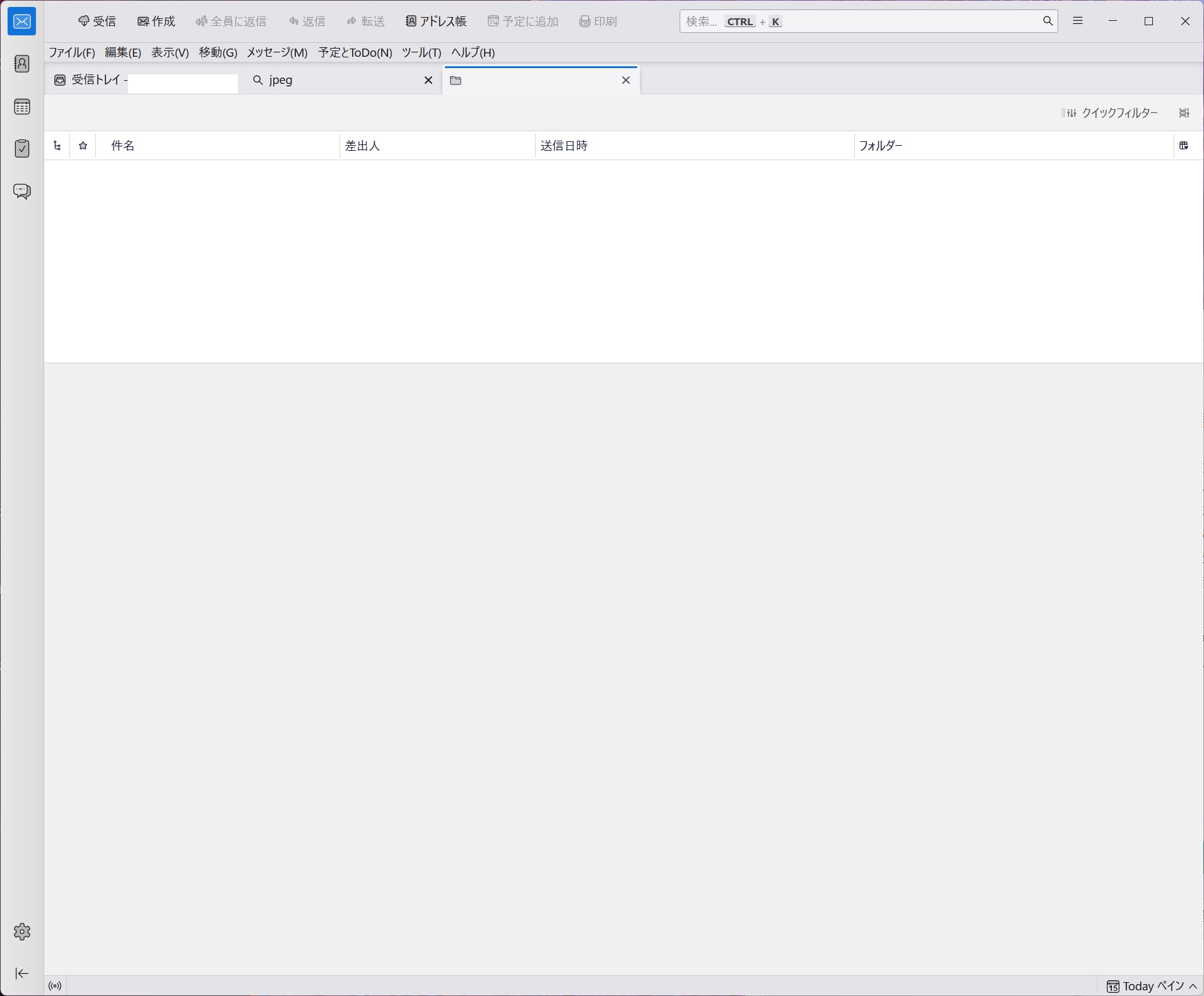
Task: Open the ファイル(F) menu
Action: point(71,52)
